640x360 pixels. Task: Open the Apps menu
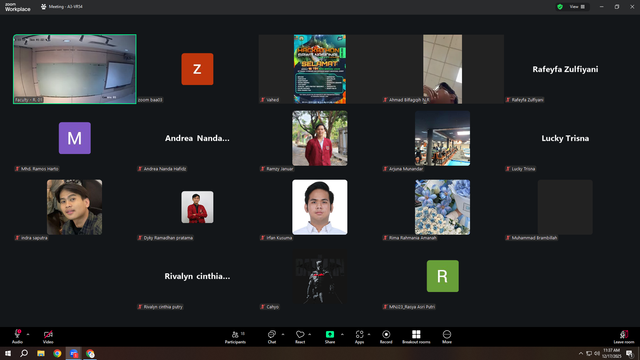[359, 337]
